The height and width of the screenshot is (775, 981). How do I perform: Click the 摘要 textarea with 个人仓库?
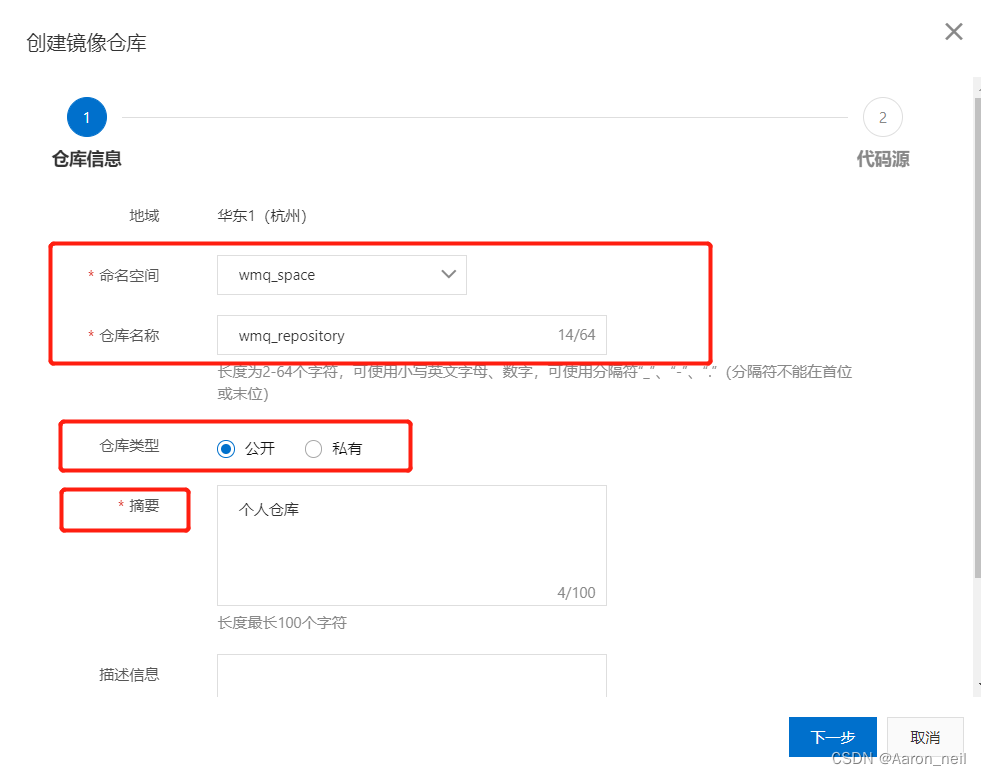[412, 545]
